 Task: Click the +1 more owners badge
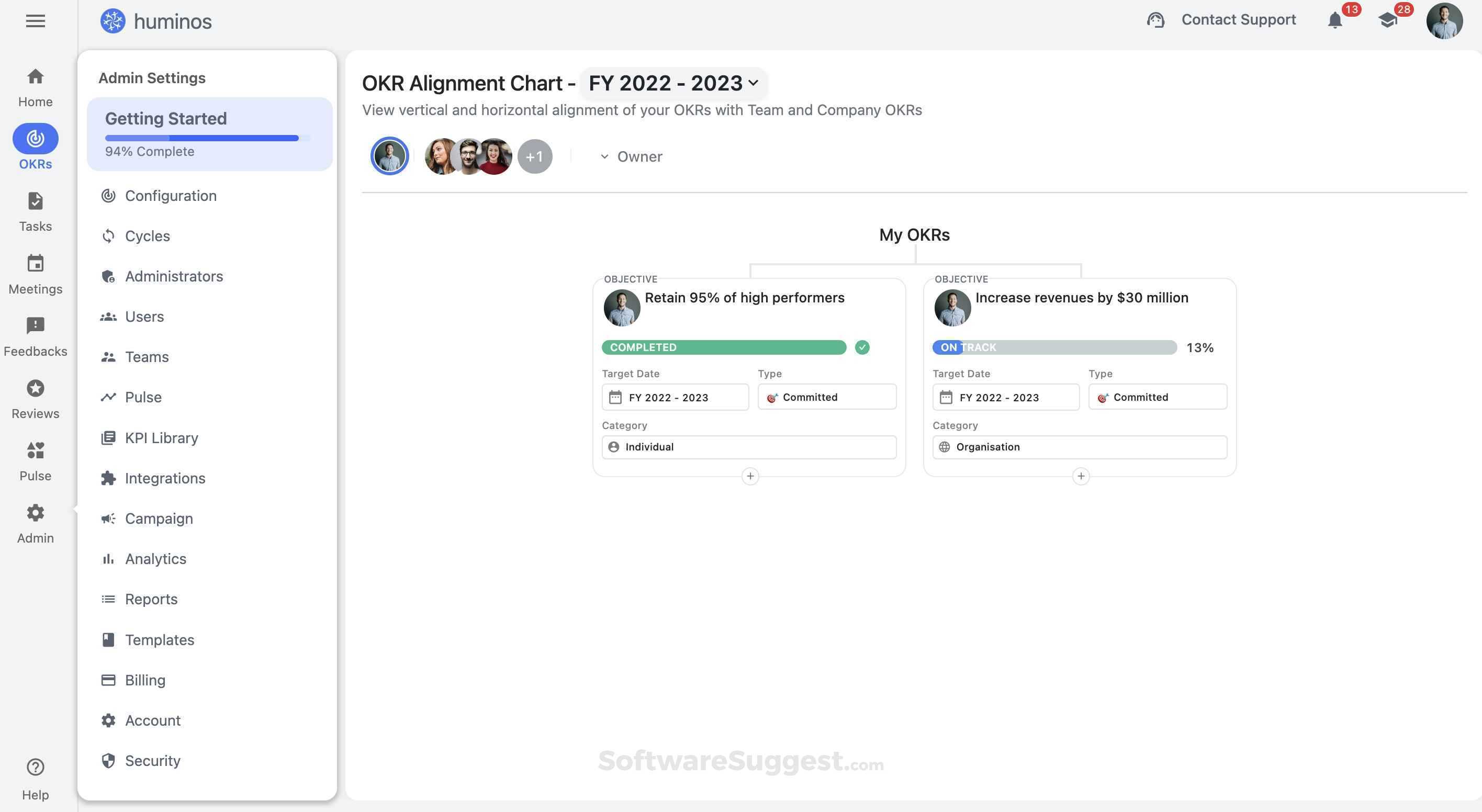(x=534, y=156)
